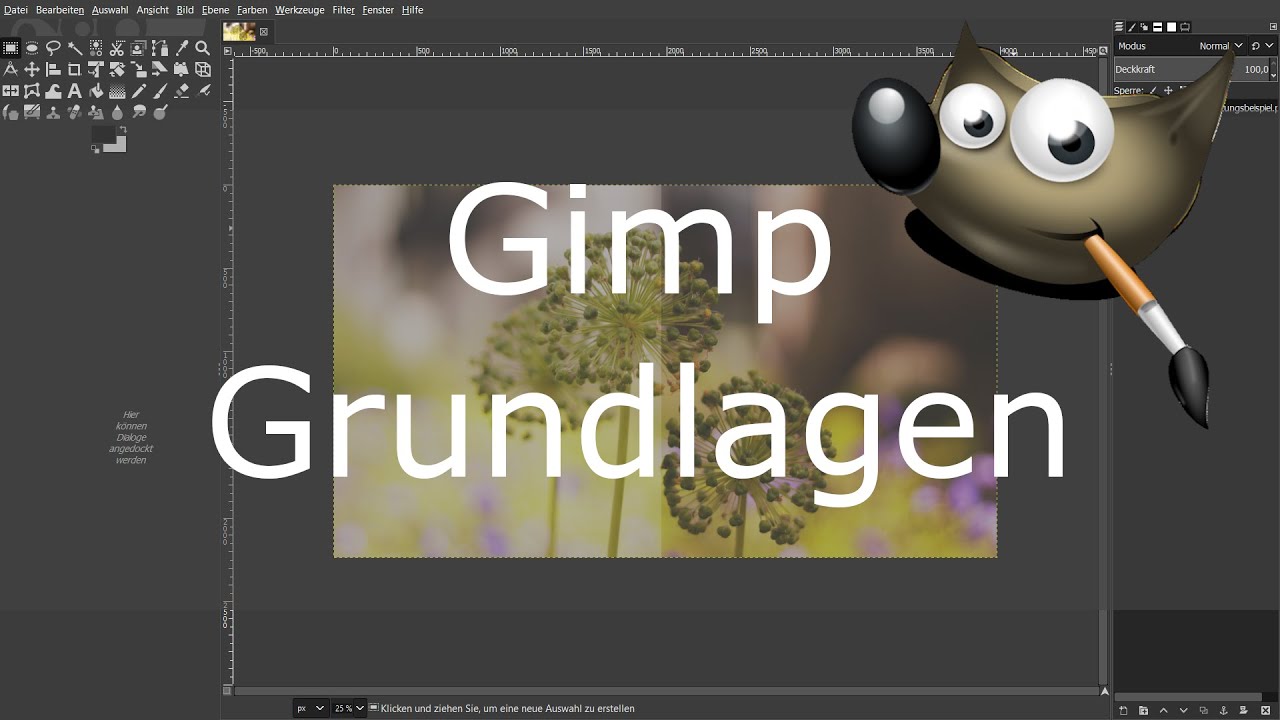Image resolution: width=1280 pixels, height=720 pixels.
Task: Select the Crop tool
Action: (x=75, y=69)
